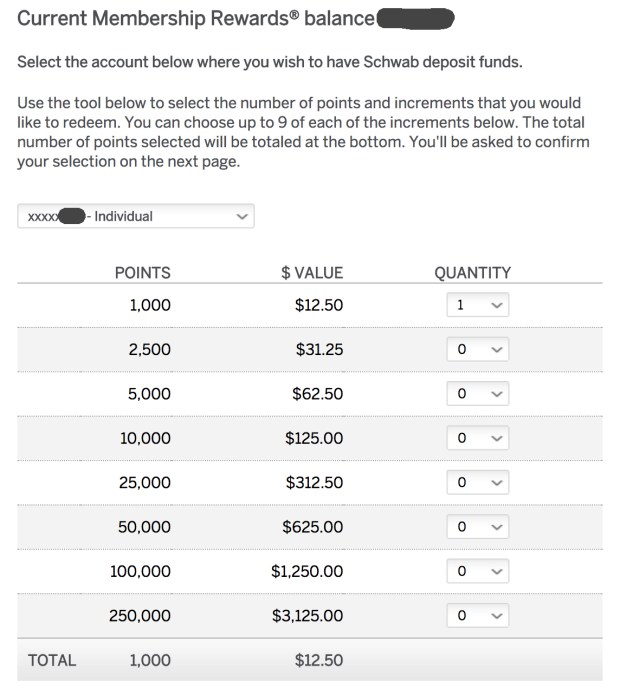Click the 25,000 points cell
Viewport: 620px width, 696px height.
coord(145,482)
